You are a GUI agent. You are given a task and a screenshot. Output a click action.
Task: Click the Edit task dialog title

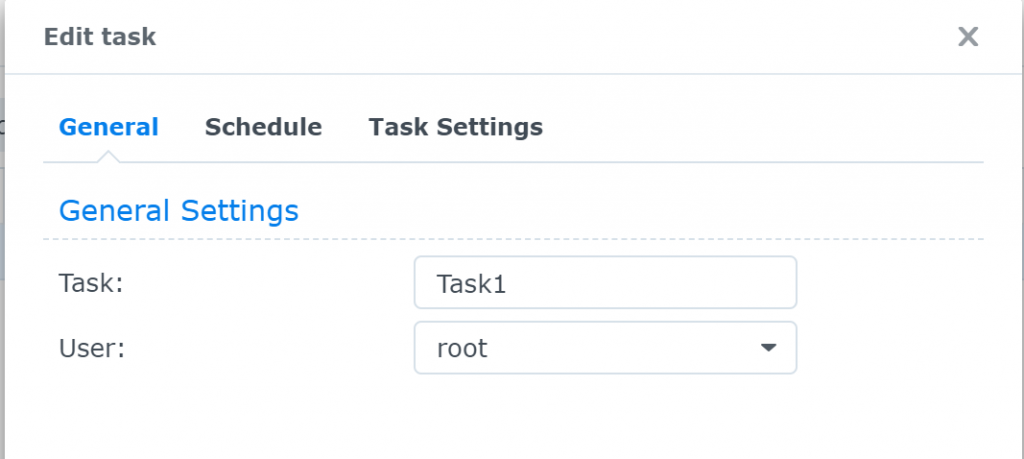(x=99, y=38)
